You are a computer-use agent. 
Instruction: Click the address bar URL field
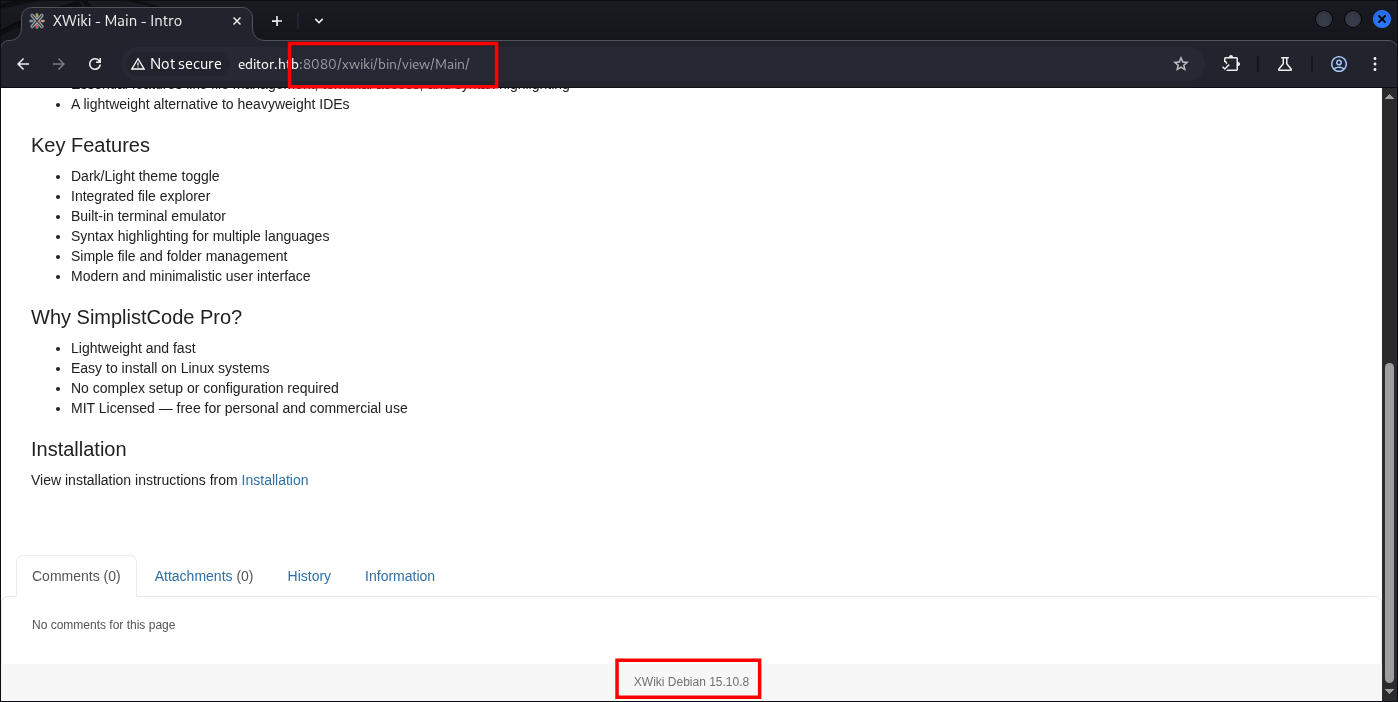(700, 64)
